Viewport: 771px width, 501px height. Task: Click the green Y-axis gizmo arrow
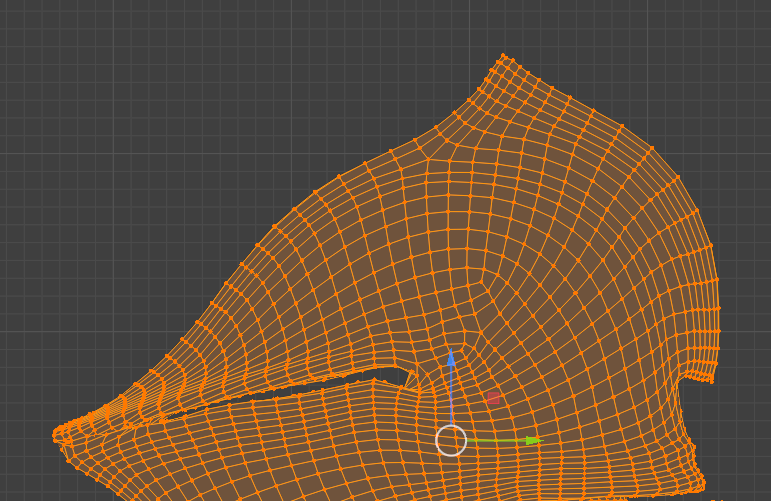(533, 441)
